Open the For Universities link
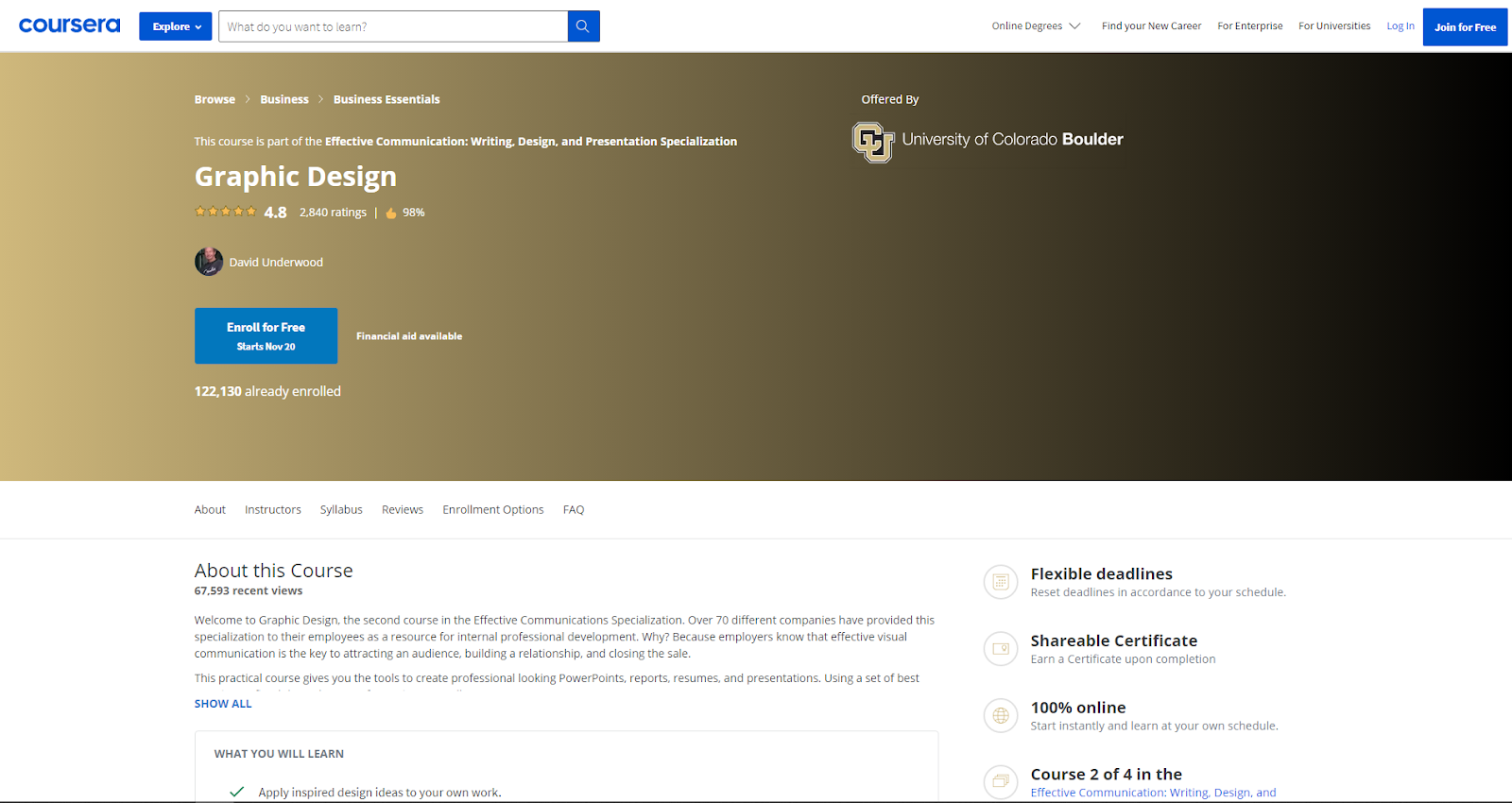Screen dimensions: 1512x803 [x=1334, y=26]
